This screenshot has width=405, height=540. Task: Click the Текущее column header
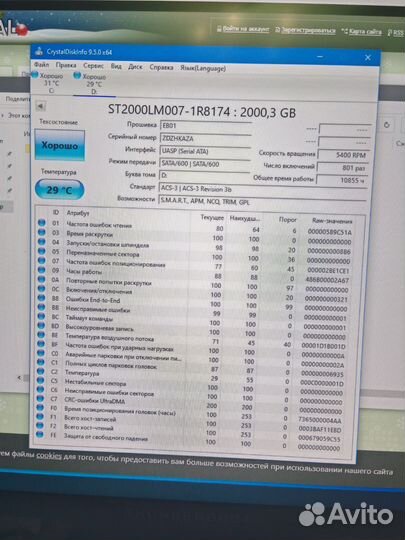(x=212, y=217)
